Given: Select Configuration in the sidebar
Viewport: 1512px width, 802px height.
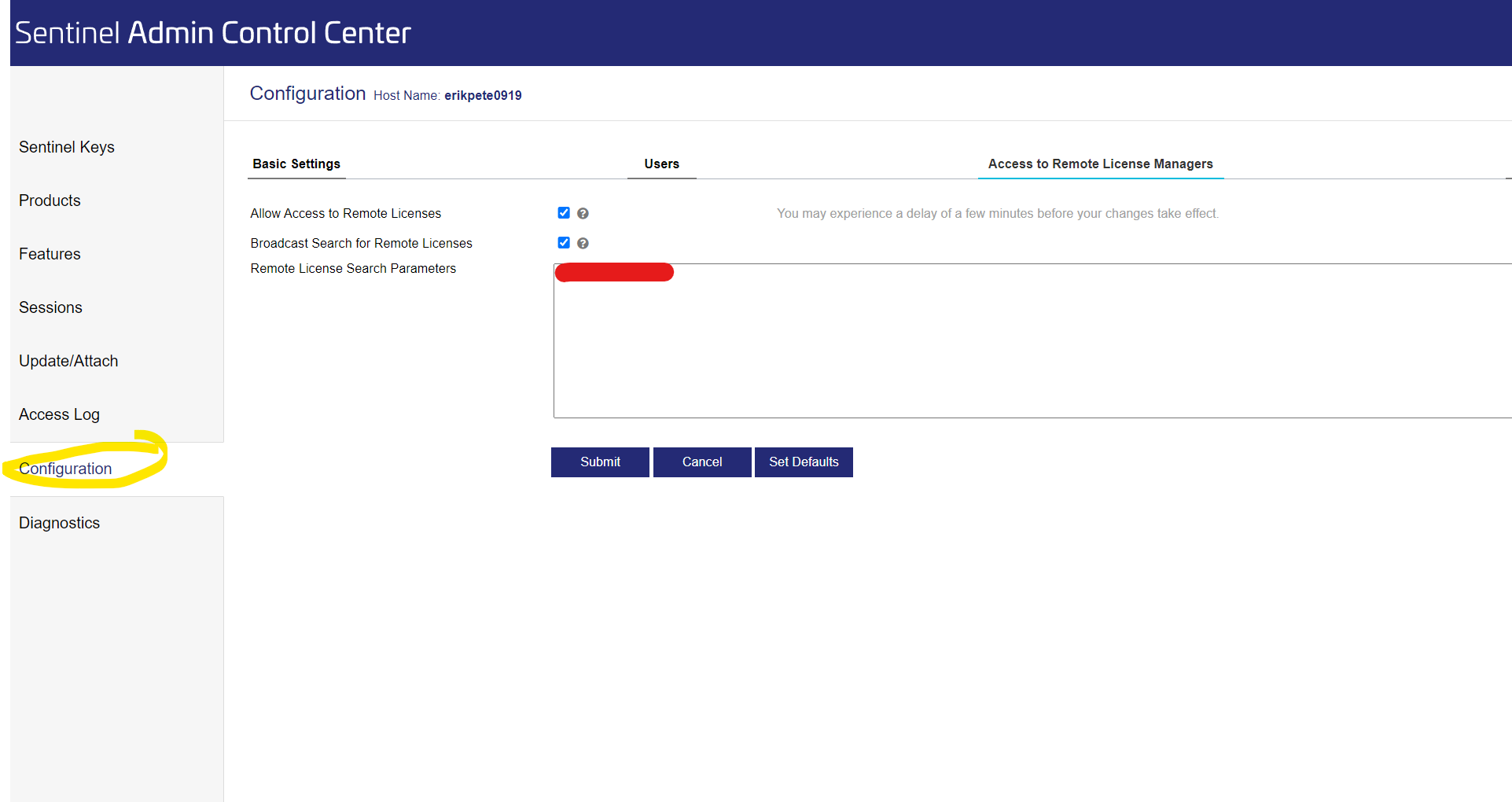Looking at the screenshot, I should (x=65, y=469).
